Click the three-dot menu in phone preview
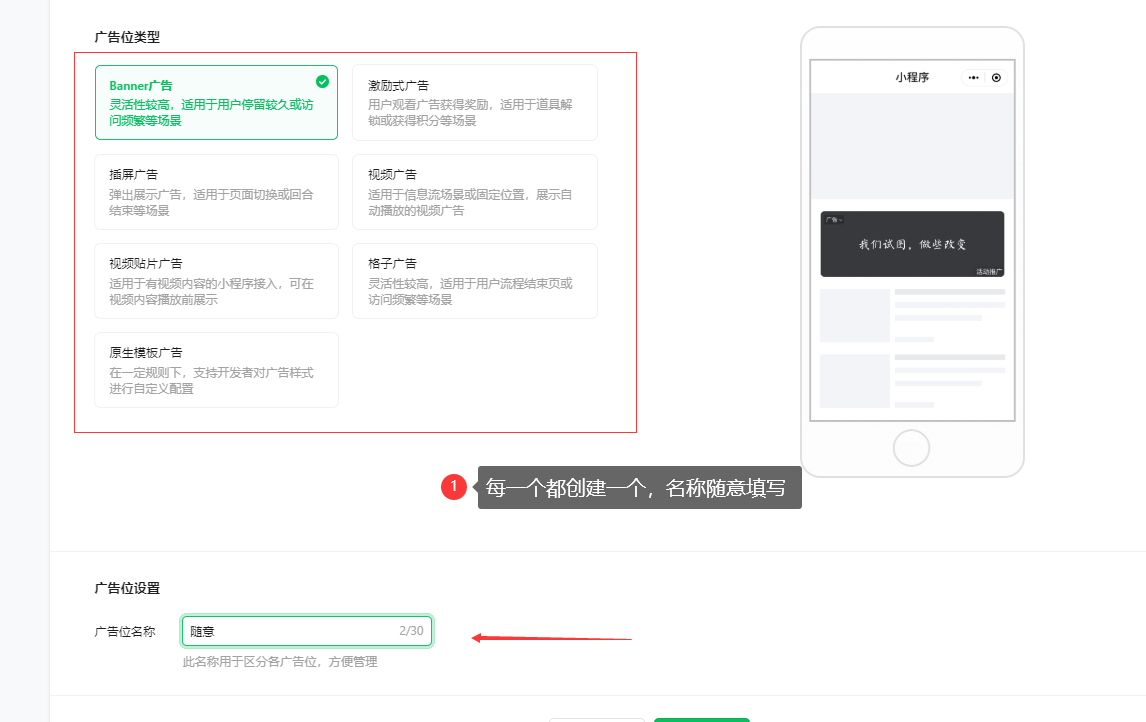The width and height of the screenshot is (1146, 722). coord(974,77)
